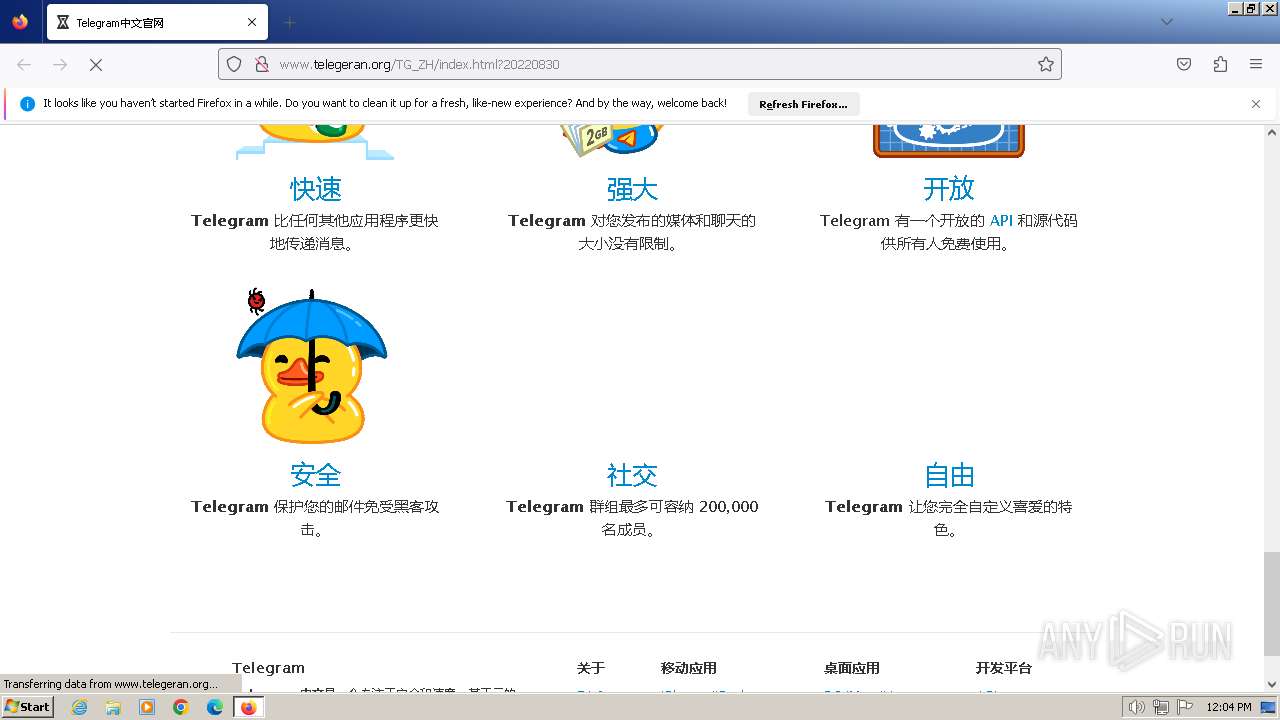Close the Telegram中文官网 tab
Screen dimensions: 1280x720
point(252,22)
